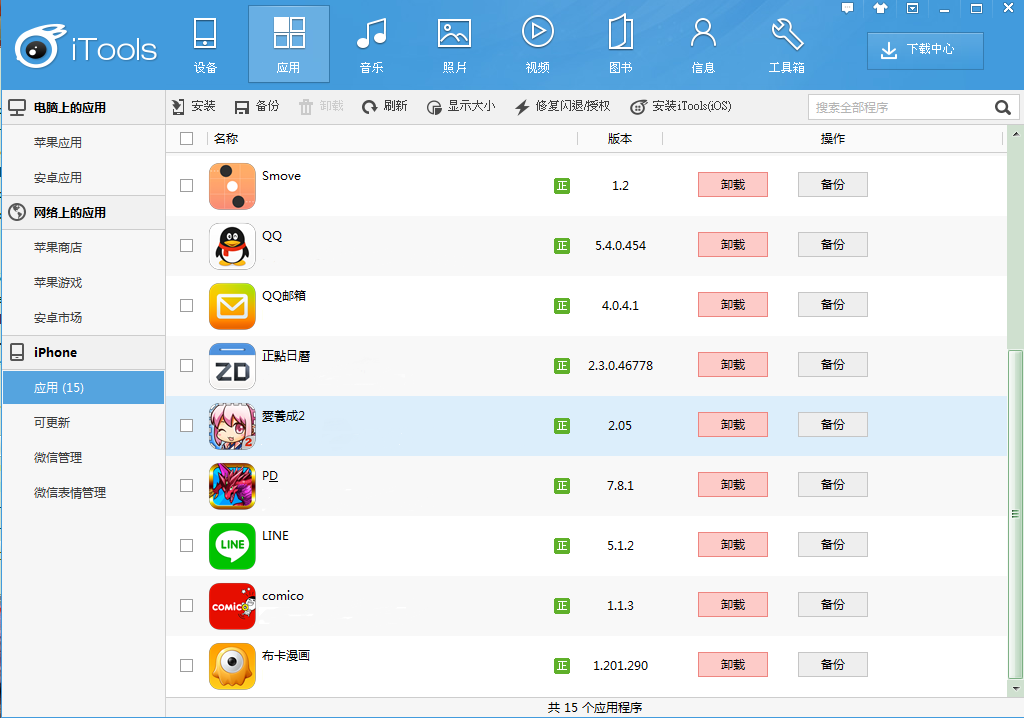Click the comico app icon
The height and width of the screenshot is (718, 1024).
232,607
